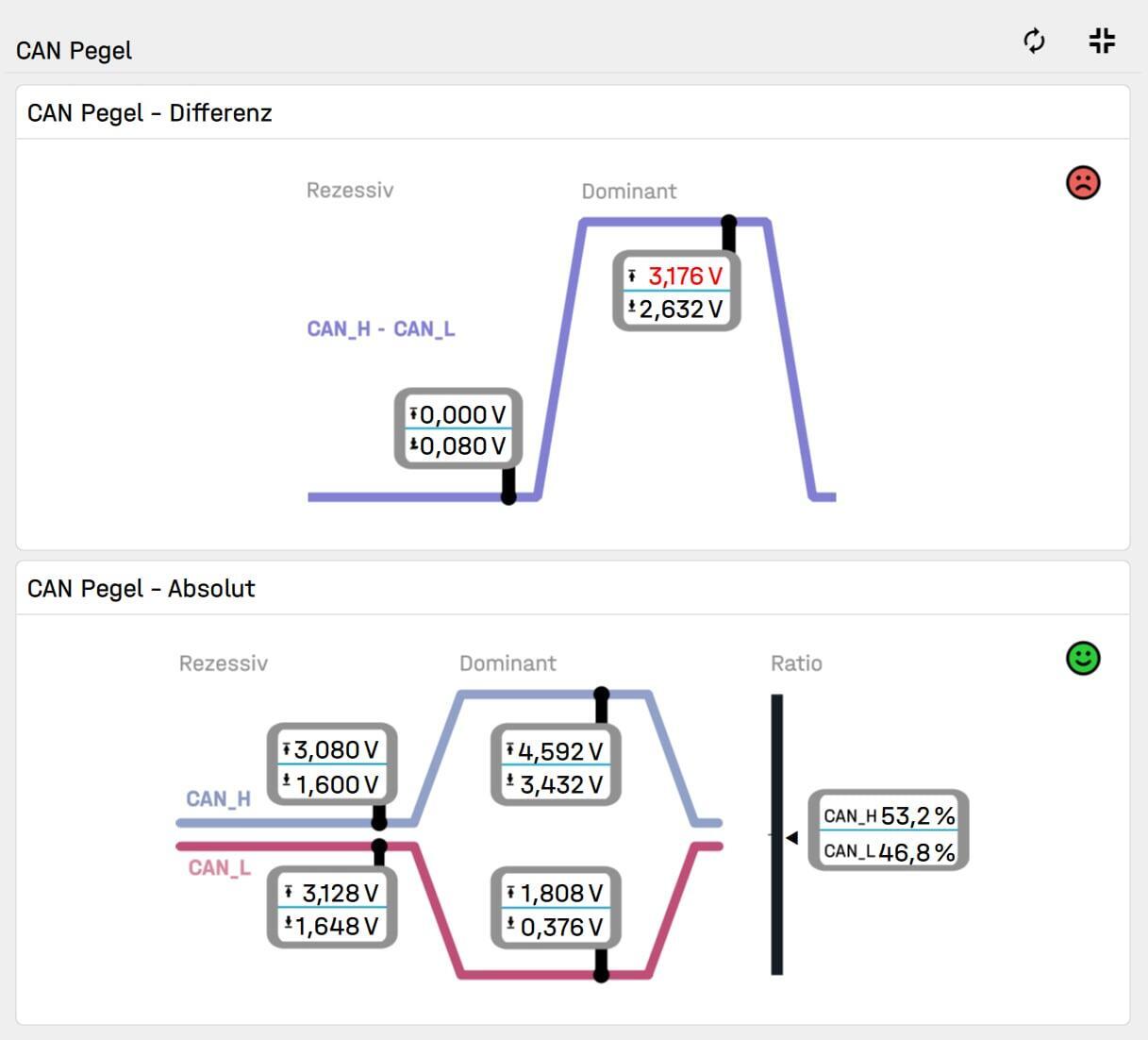The width and height of the screenshot is (1148, 1040).
Task: Click the CAN_H - CAN_L signal label
Action: pyautogui.click(x=381, y=329)
